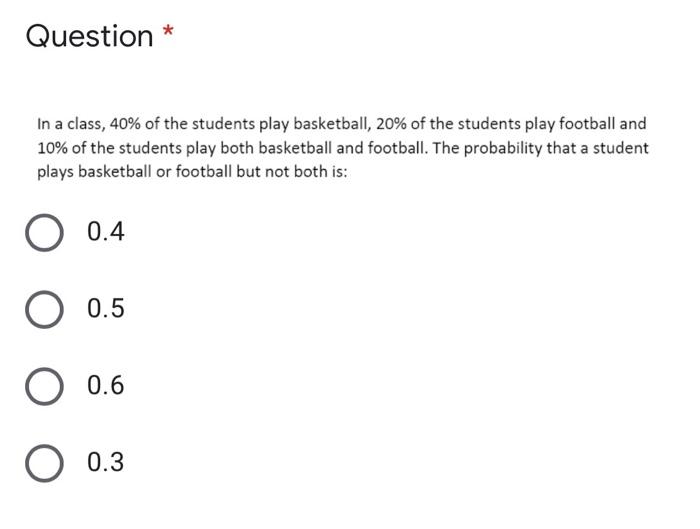Click the 20% figure in the question

tap(391, 124)
